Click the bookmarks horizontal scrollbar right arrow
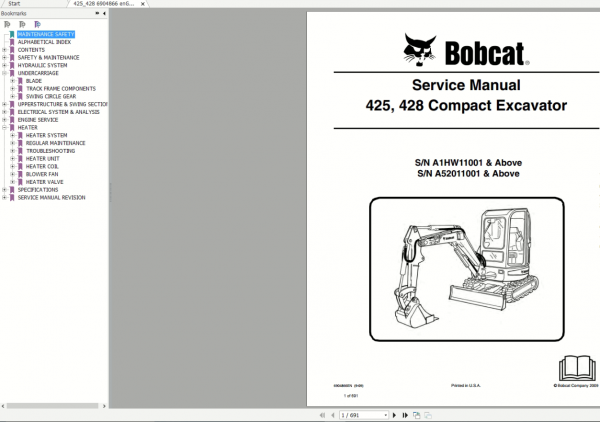Viewport: 600px width, 422px height. pos(104,406)
